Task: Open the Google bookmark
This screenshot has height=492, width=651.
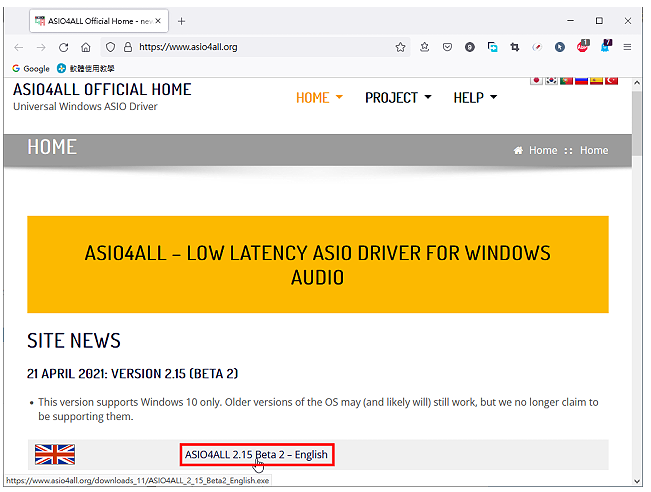Action: (31, 69)
